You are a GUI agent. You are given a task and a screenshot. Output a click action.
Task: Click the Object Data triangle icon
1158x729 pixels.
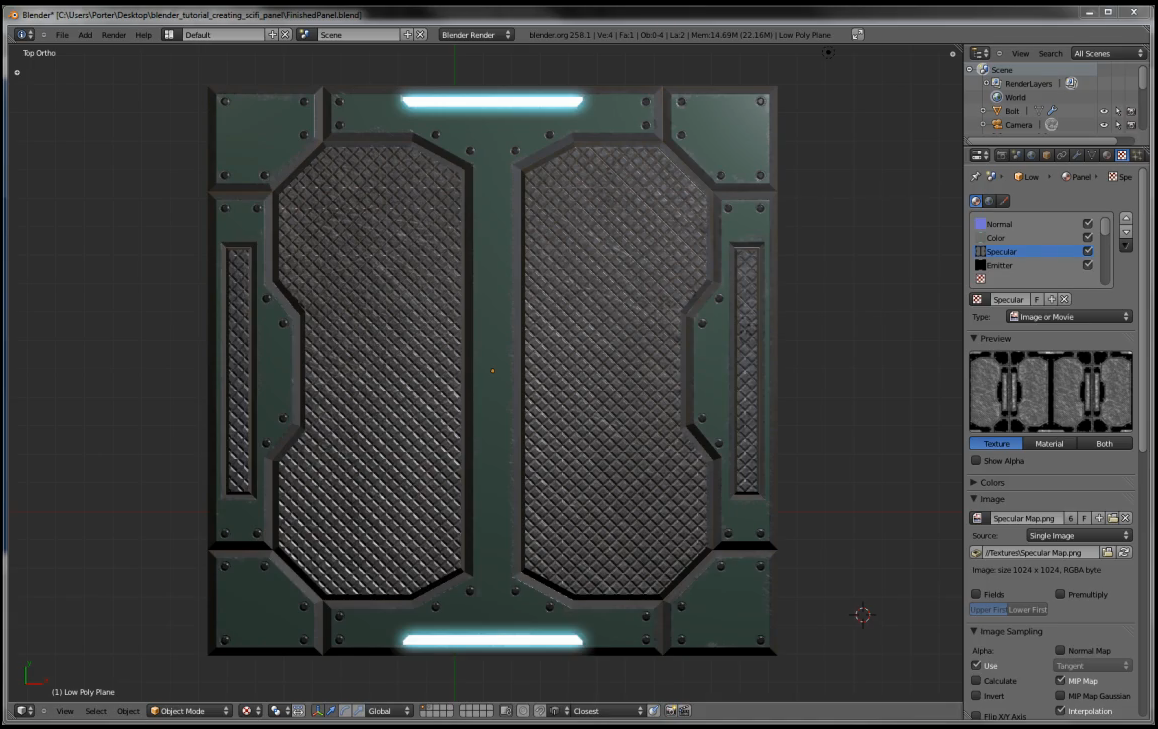(x=1092, y=155)
